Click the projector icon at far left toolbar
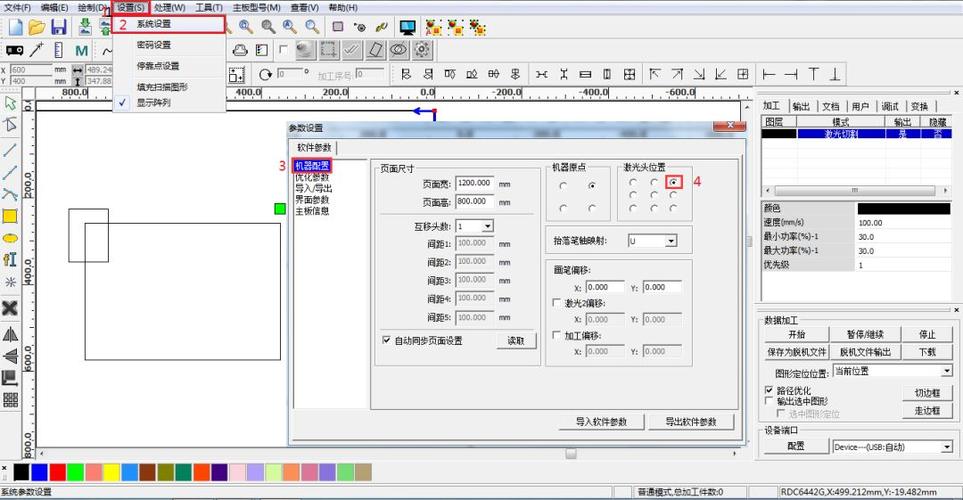The width and height of the screenshot is (963, 500). pos(15,50)
